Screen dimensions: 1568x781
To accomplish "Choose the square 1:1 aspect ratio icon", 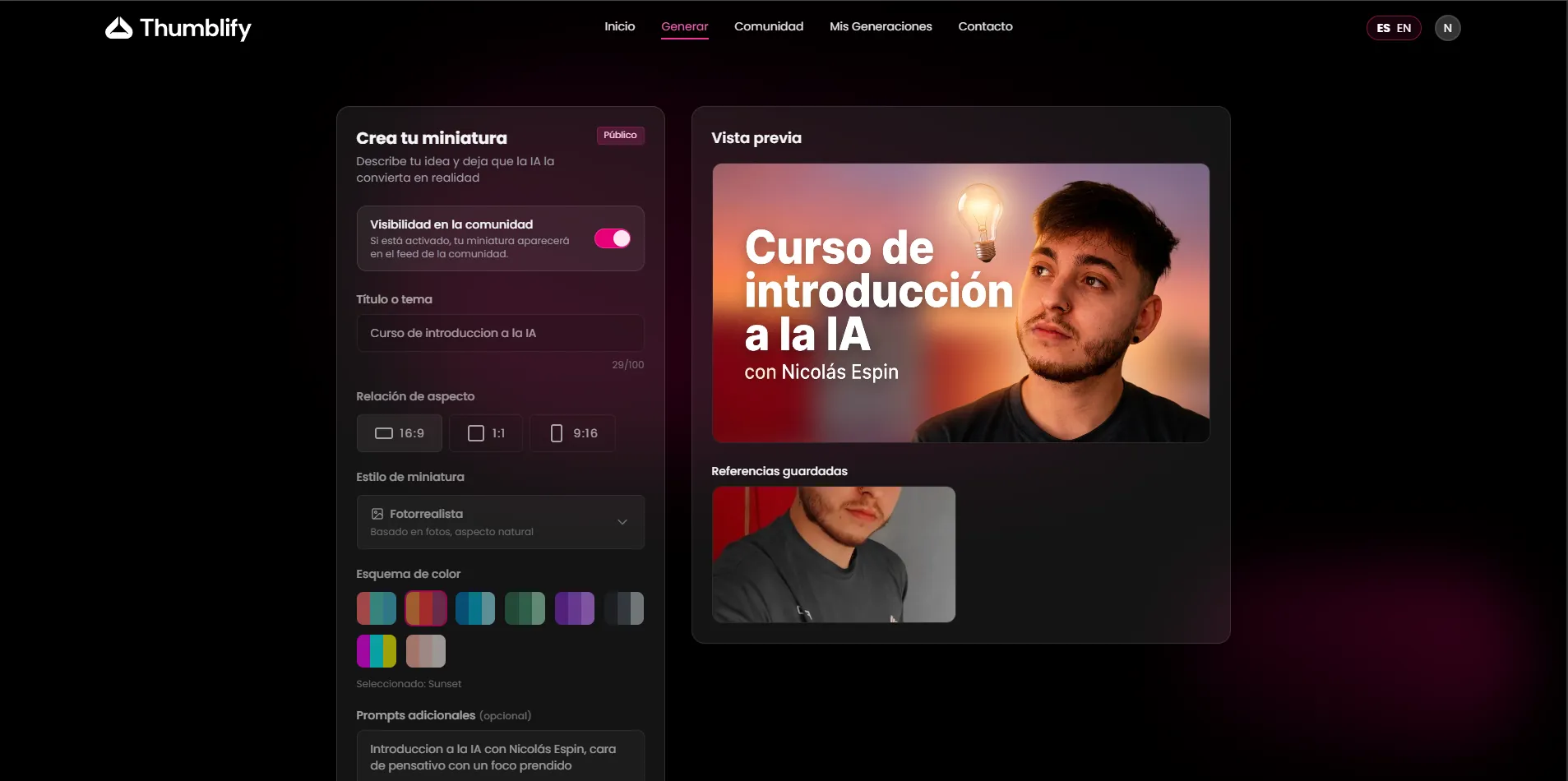I will click(x=475, y=432).
